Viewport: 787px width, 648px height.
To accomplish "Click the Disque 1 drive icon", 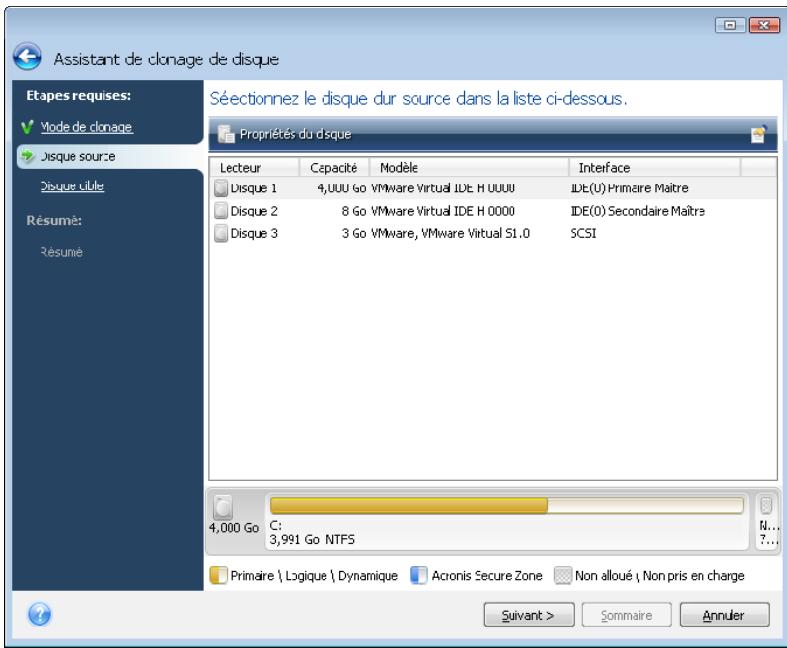I will coord(221,188).
